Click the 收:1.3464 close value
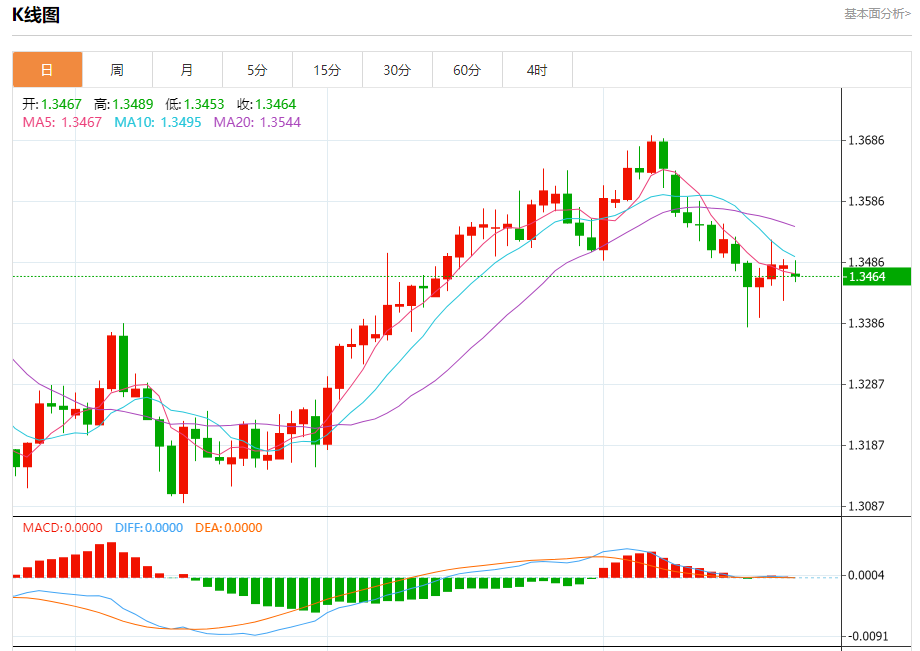920x651 pixels. coord(266,104)
